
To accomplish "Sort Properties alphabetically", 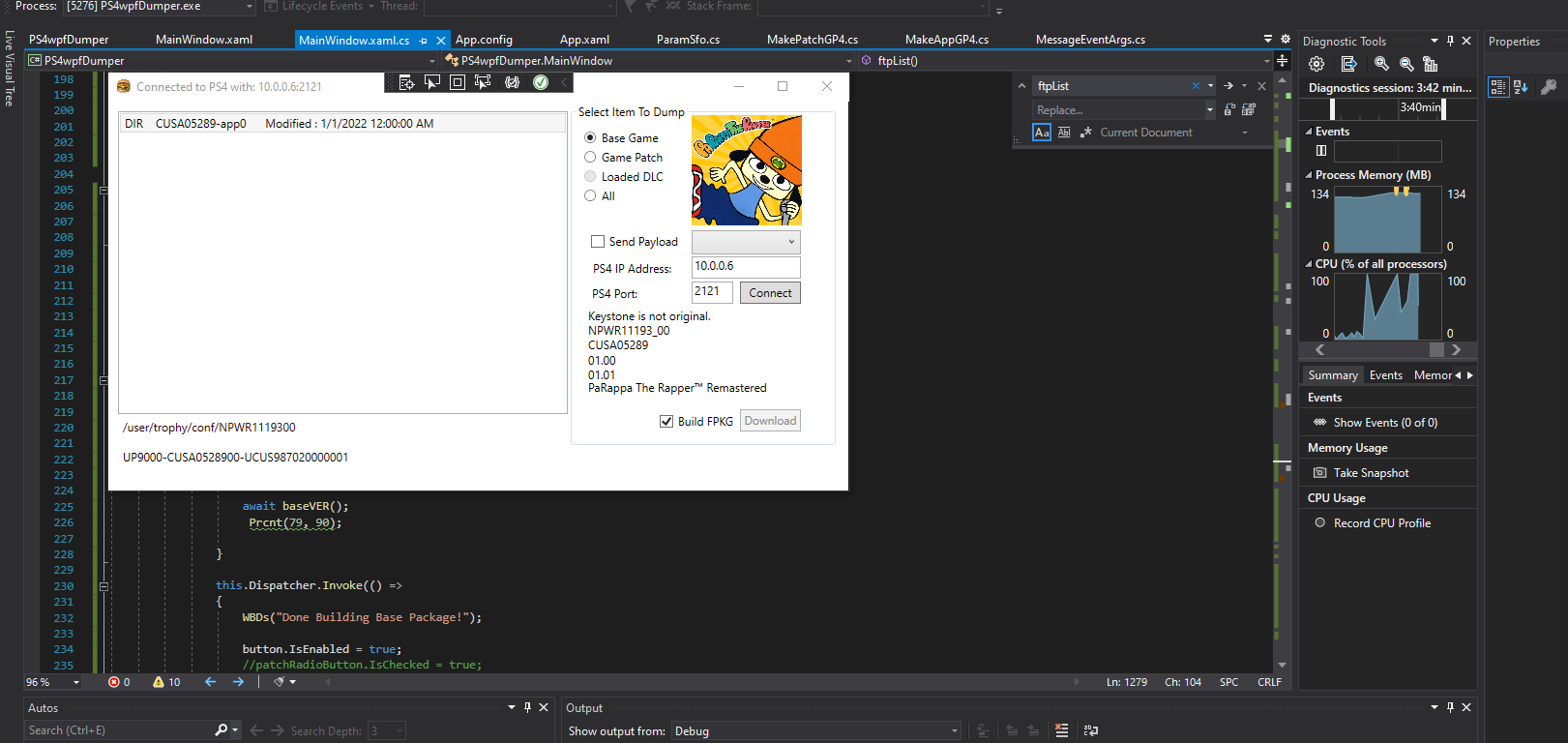I will point(1521,87).
